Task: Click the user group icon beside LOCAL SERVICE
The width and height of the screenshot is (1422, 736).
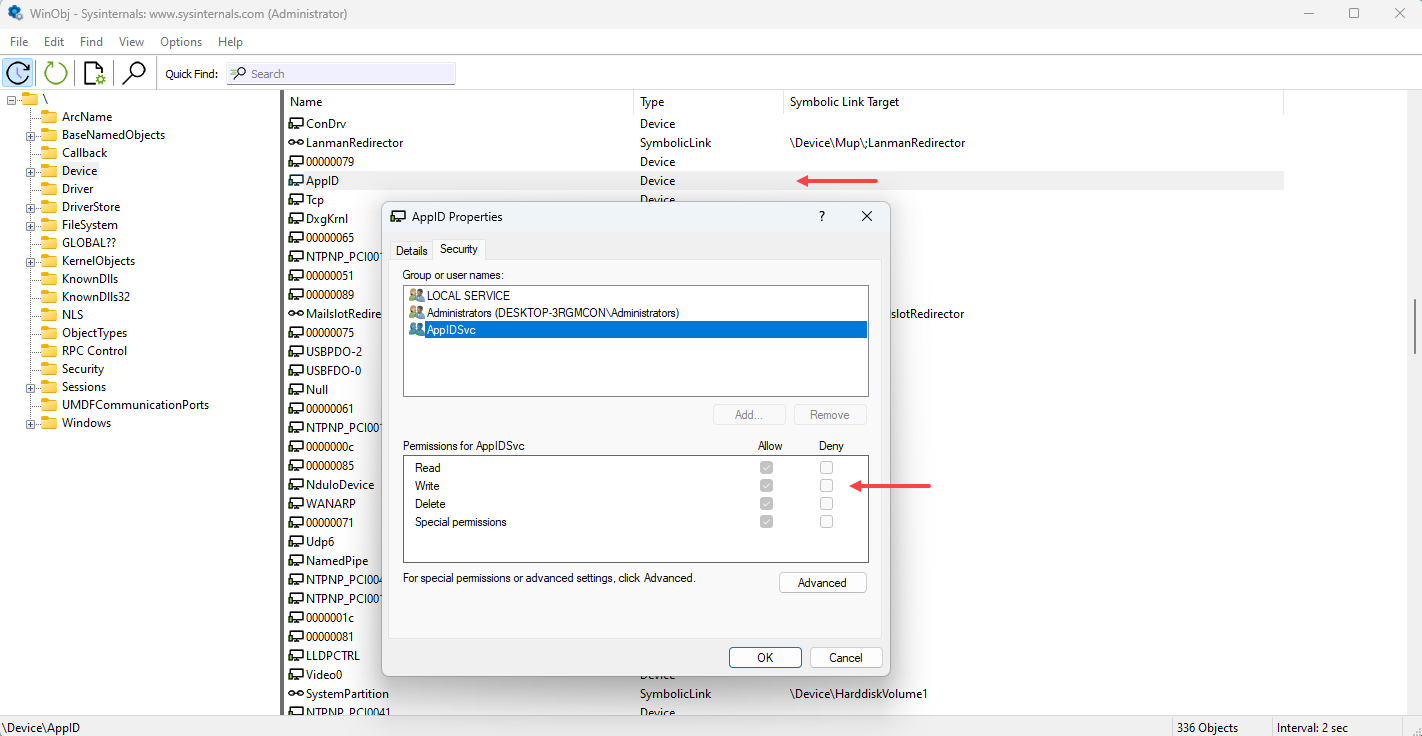Action: (x=417, y=296)
